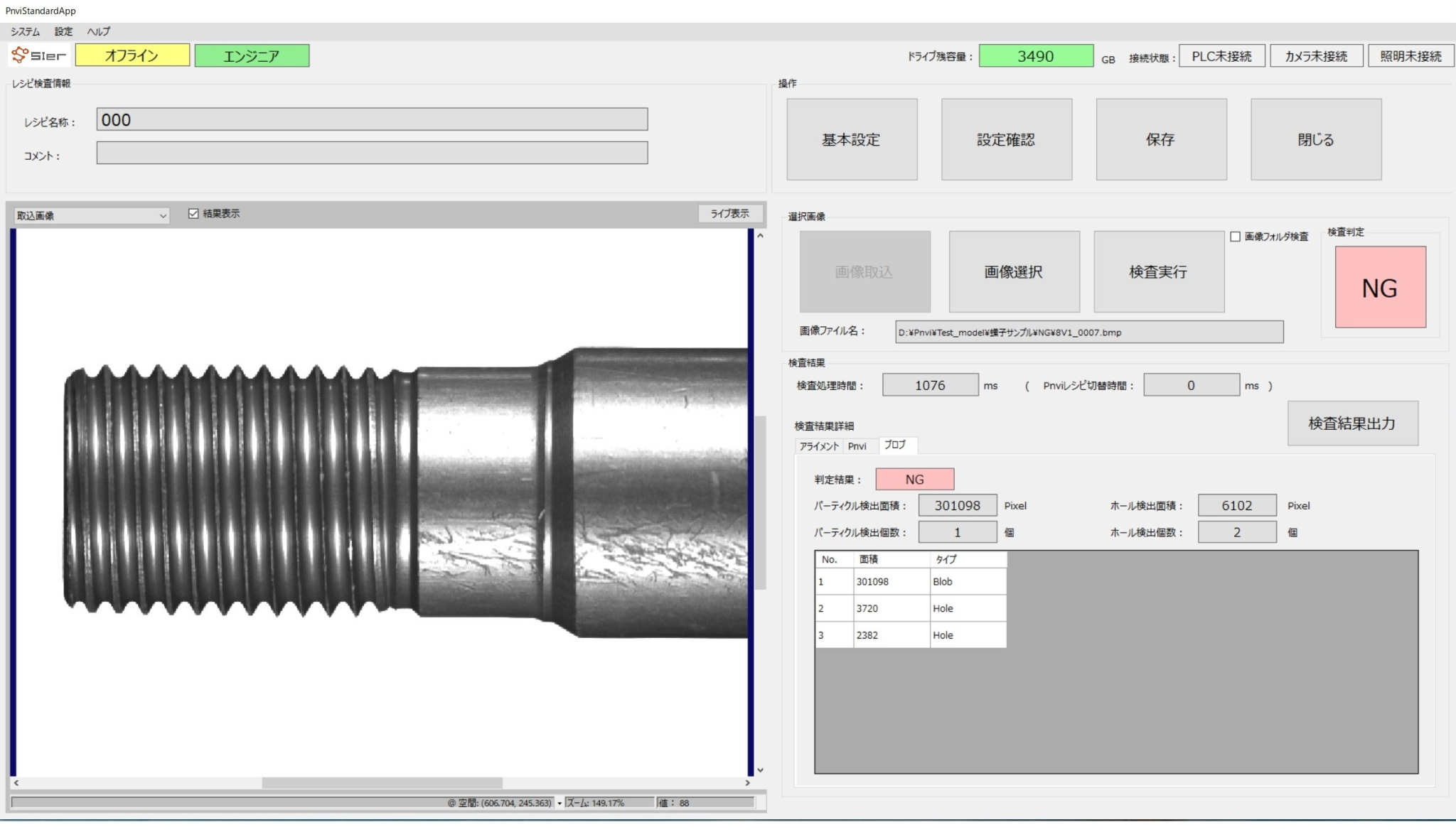Click the 検査実行 button

tap(1158, 272)
